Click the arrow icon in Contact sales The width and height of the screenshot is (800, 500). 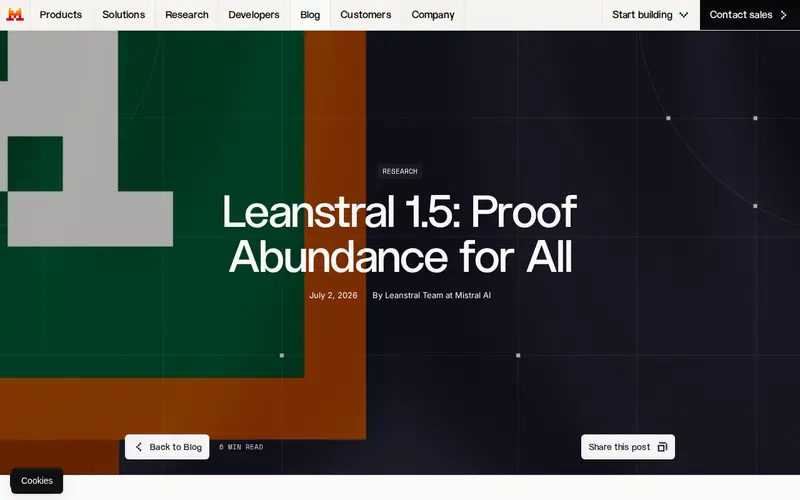point(784,15)
